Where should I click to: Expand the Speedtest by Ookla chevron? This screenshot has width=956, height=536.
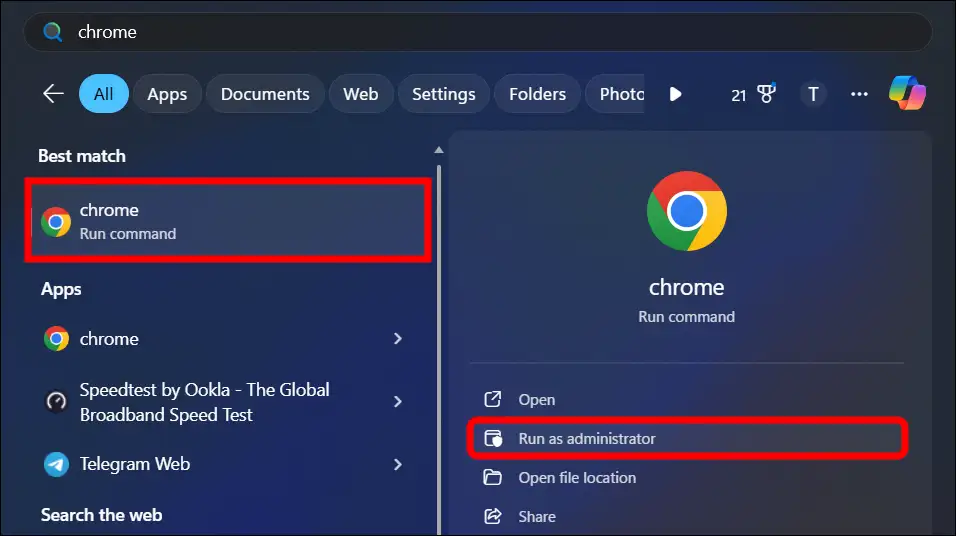(398, 401)
